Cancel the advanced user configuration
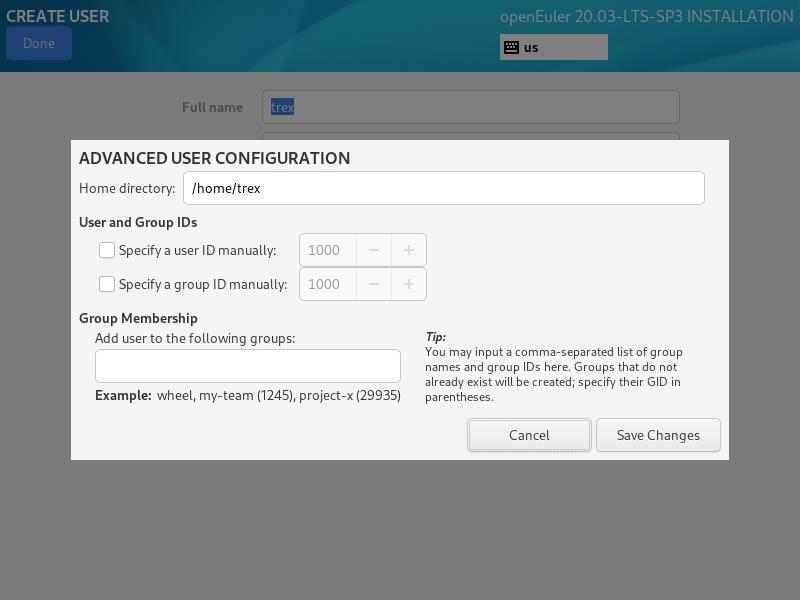Screen dimensions: 800x600 coord(529,435)
